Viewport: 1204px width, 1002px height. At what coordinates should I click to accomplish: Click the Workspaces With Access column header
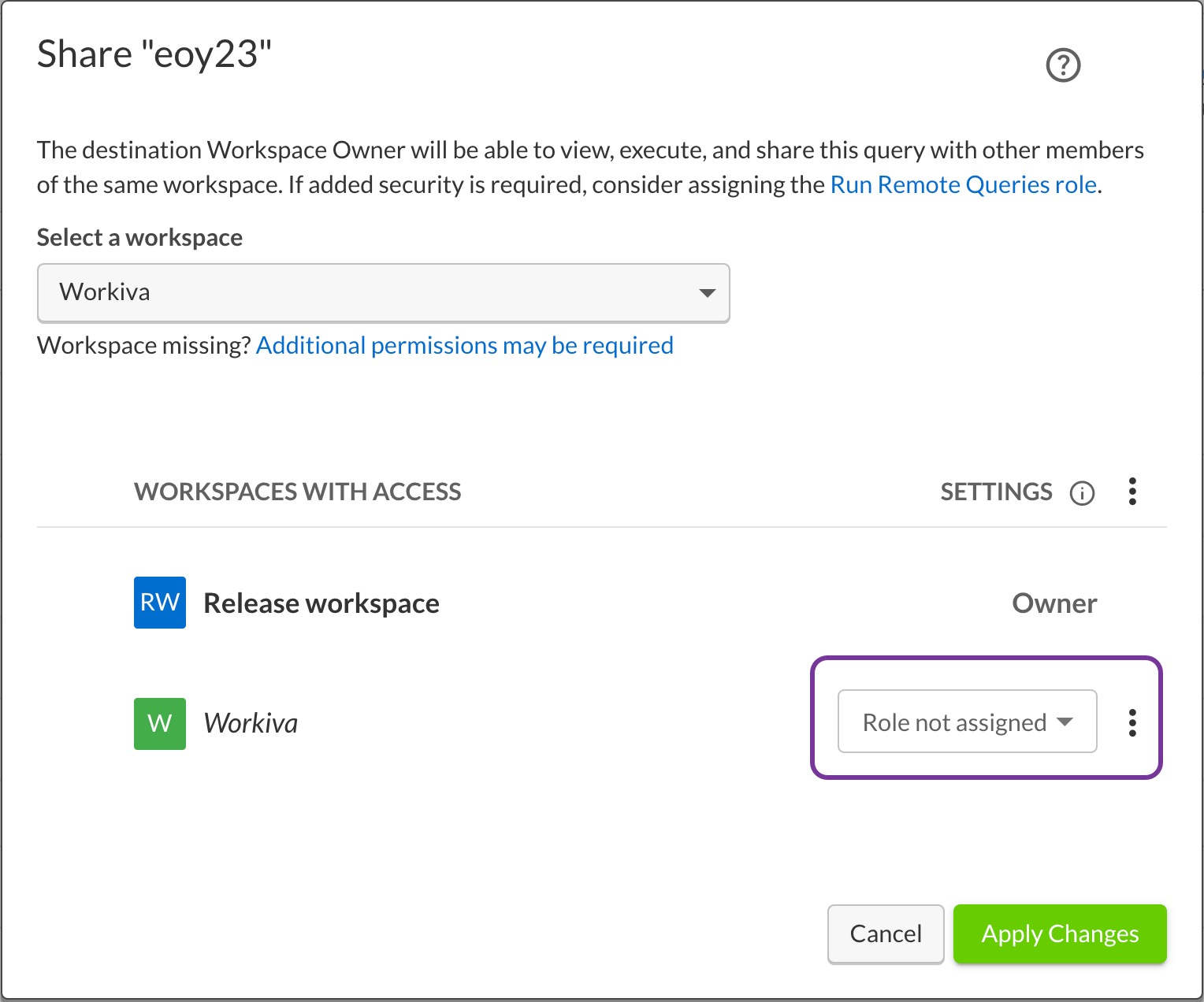(x=297, y=492)
